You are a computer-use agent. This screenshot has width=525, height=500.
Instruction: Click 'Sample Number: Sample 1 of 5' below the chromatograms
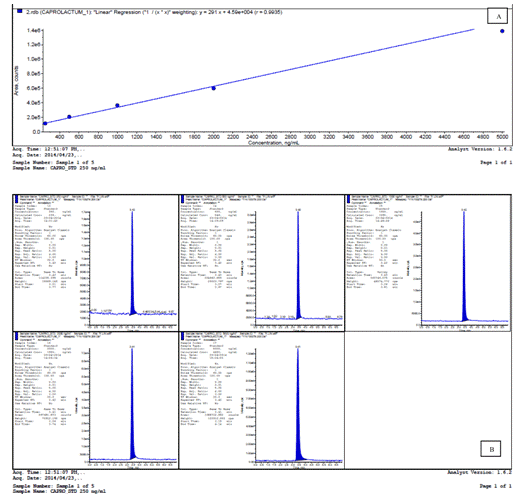53,486
